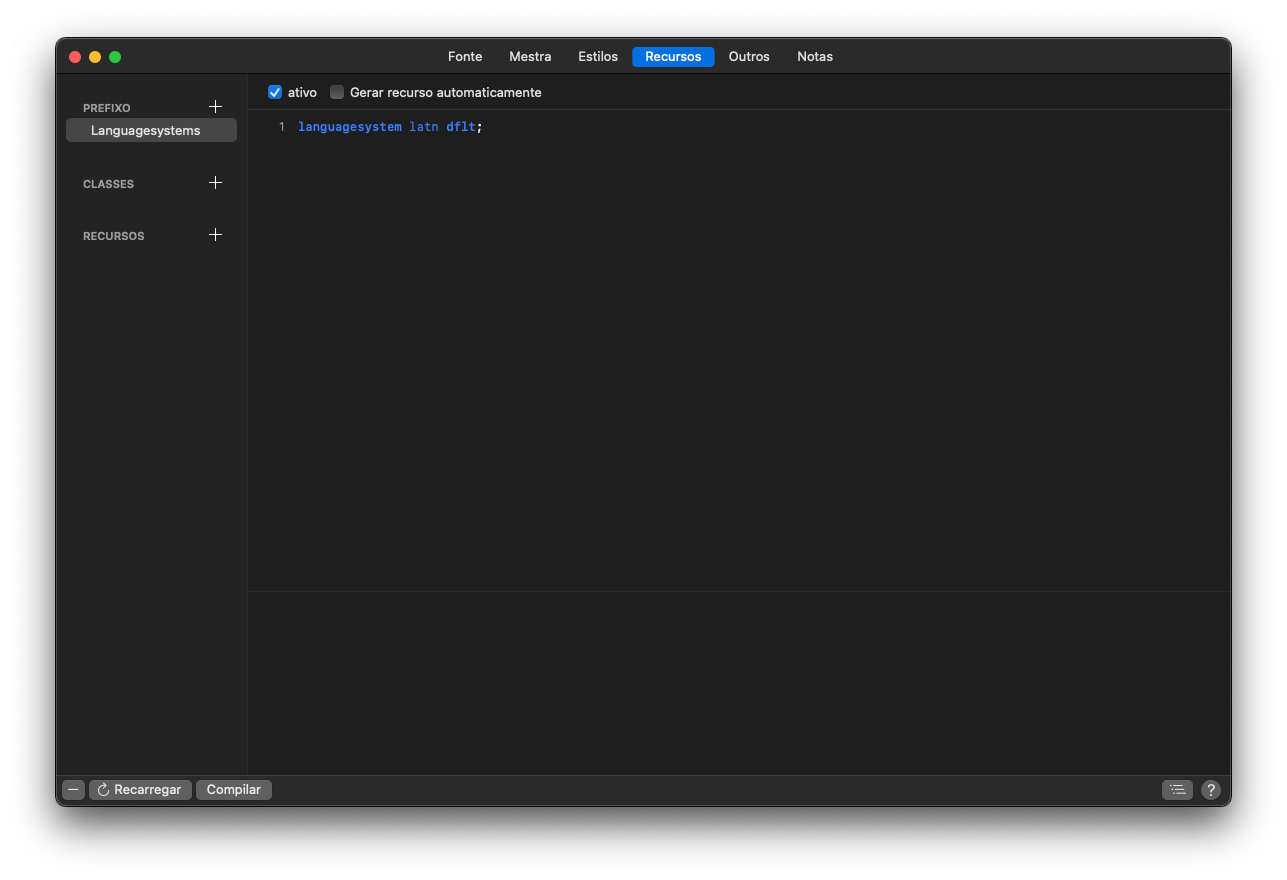Image resolution: width=1287 pixels, height=880 pixels.
Task: Click the plus icon next to Classes
Action: click(215, 183)
